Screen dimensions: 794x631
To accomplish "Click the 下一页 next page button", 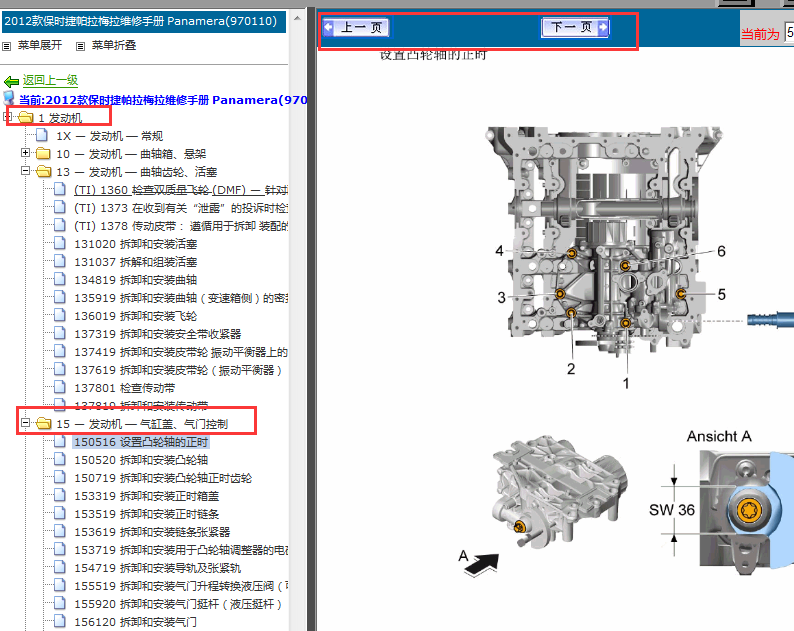I will pos(575,27).
